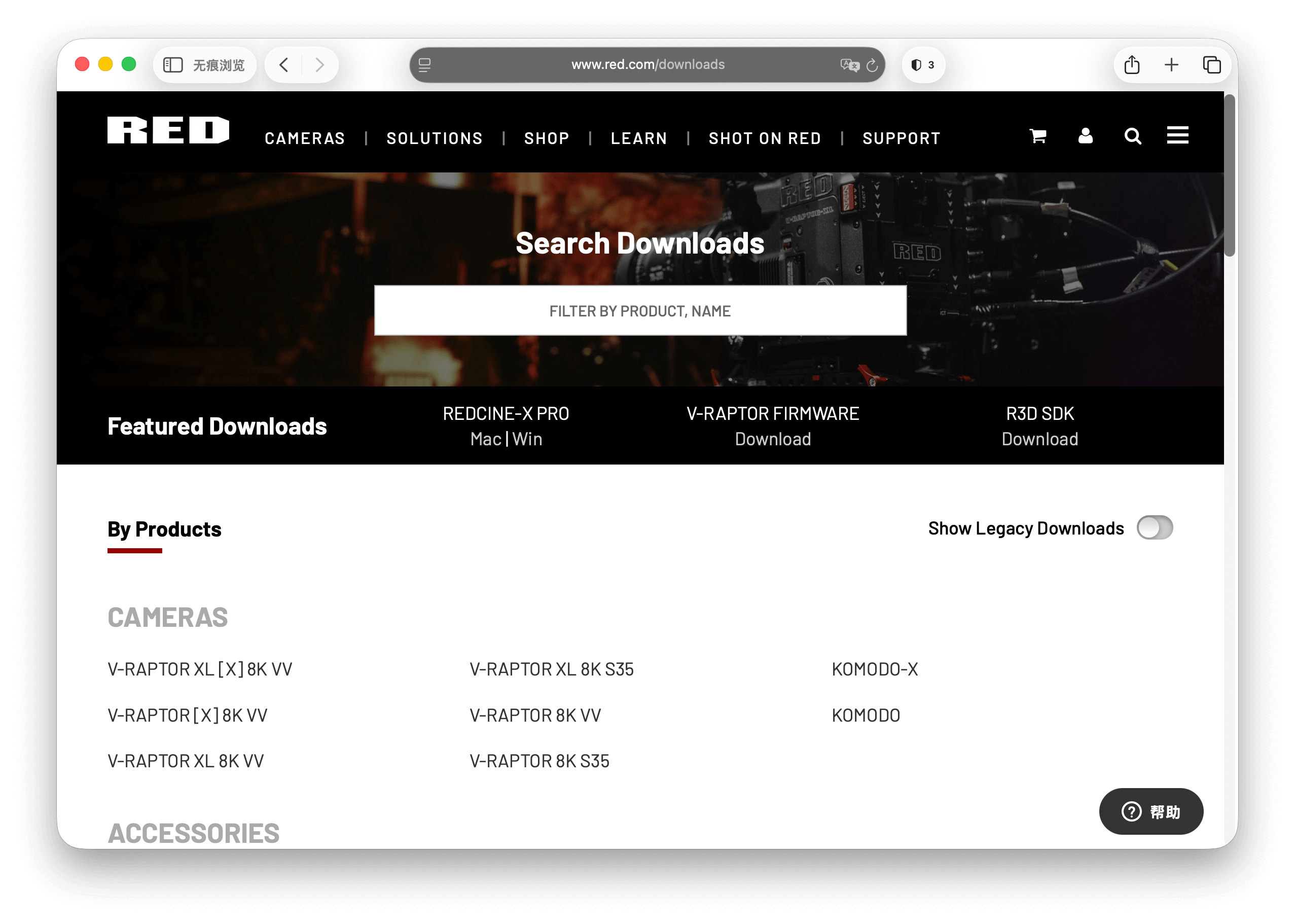
Task: Go back with the browser back arrow
Action: (284, 65)
